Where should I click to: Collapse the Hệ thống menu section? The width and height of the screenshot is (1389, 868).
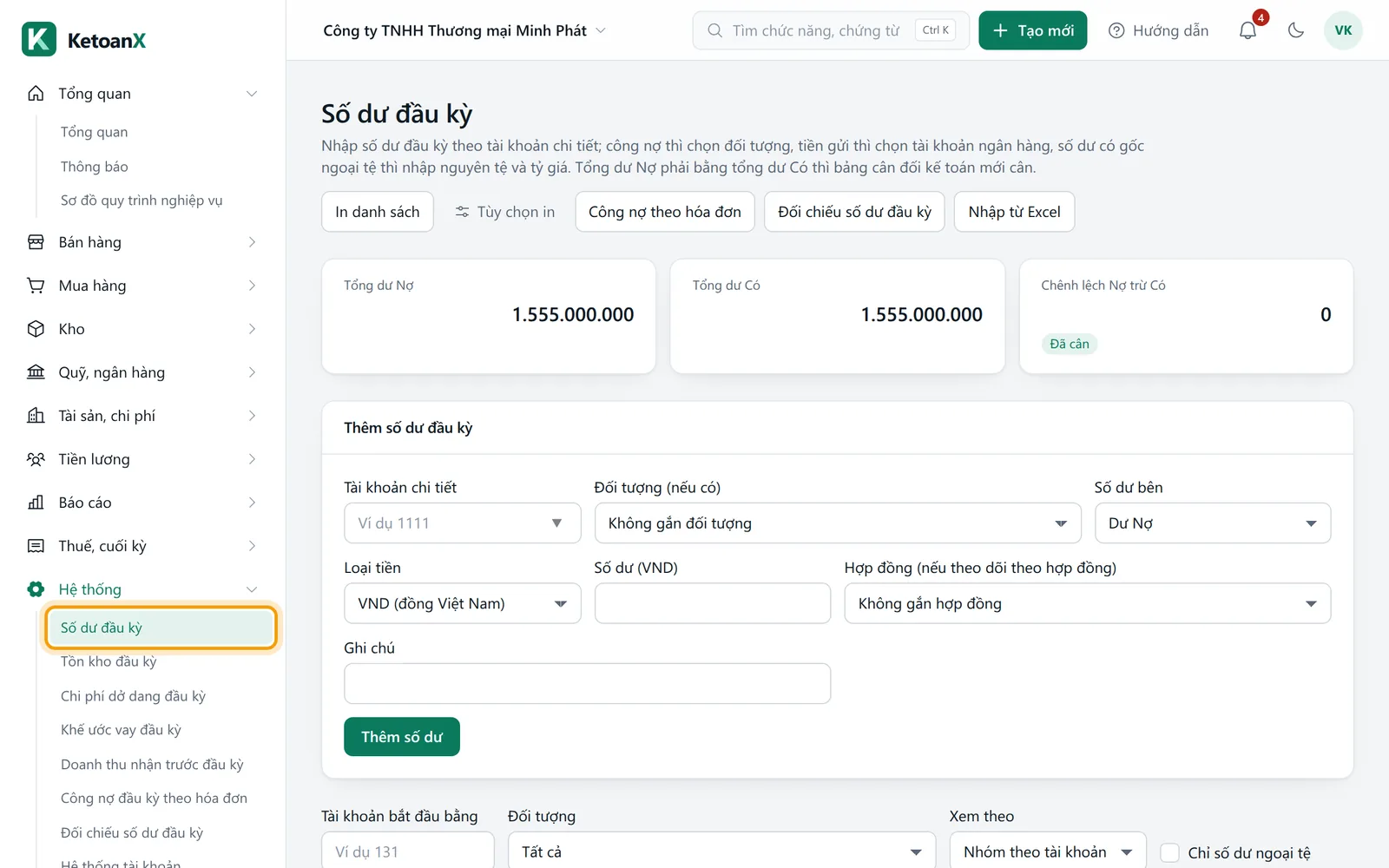[252, 589]
